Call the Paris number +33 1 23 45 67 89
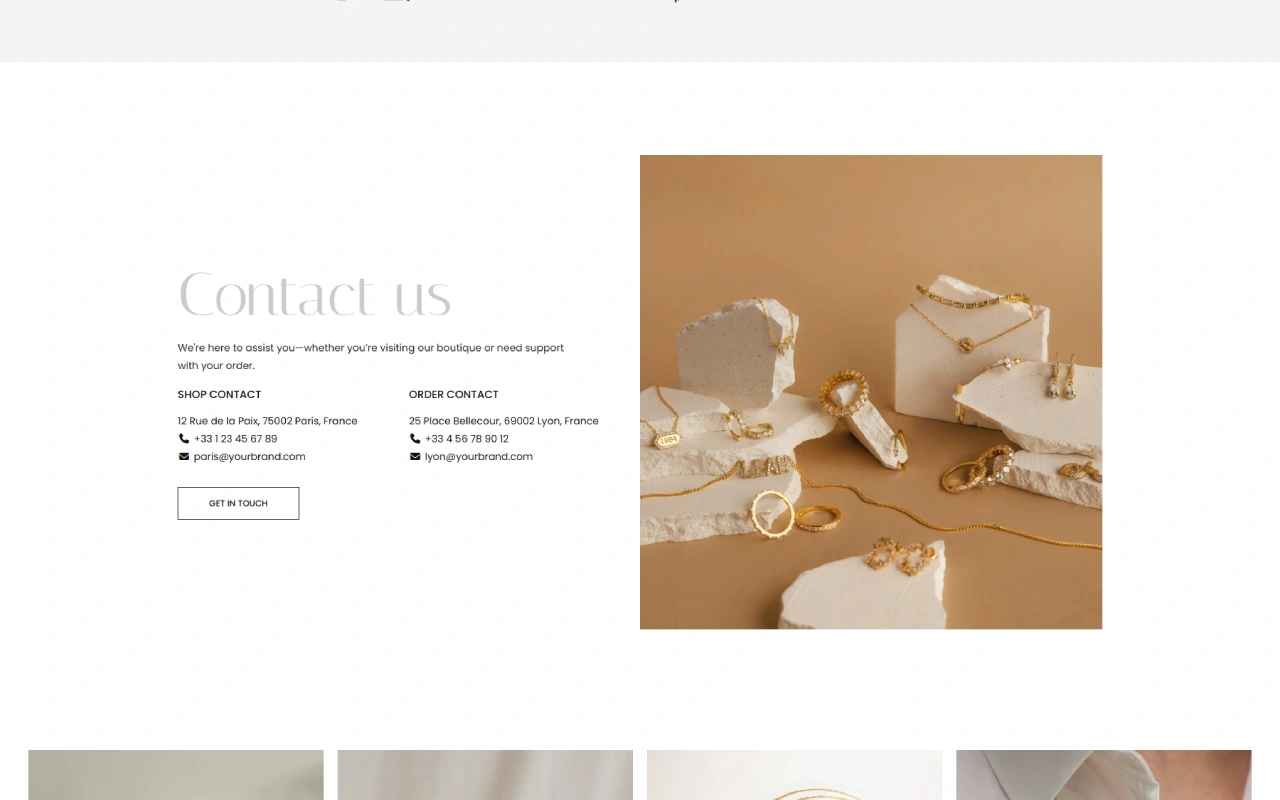The width and height of the screenshot is (1280, 800). 236,439
